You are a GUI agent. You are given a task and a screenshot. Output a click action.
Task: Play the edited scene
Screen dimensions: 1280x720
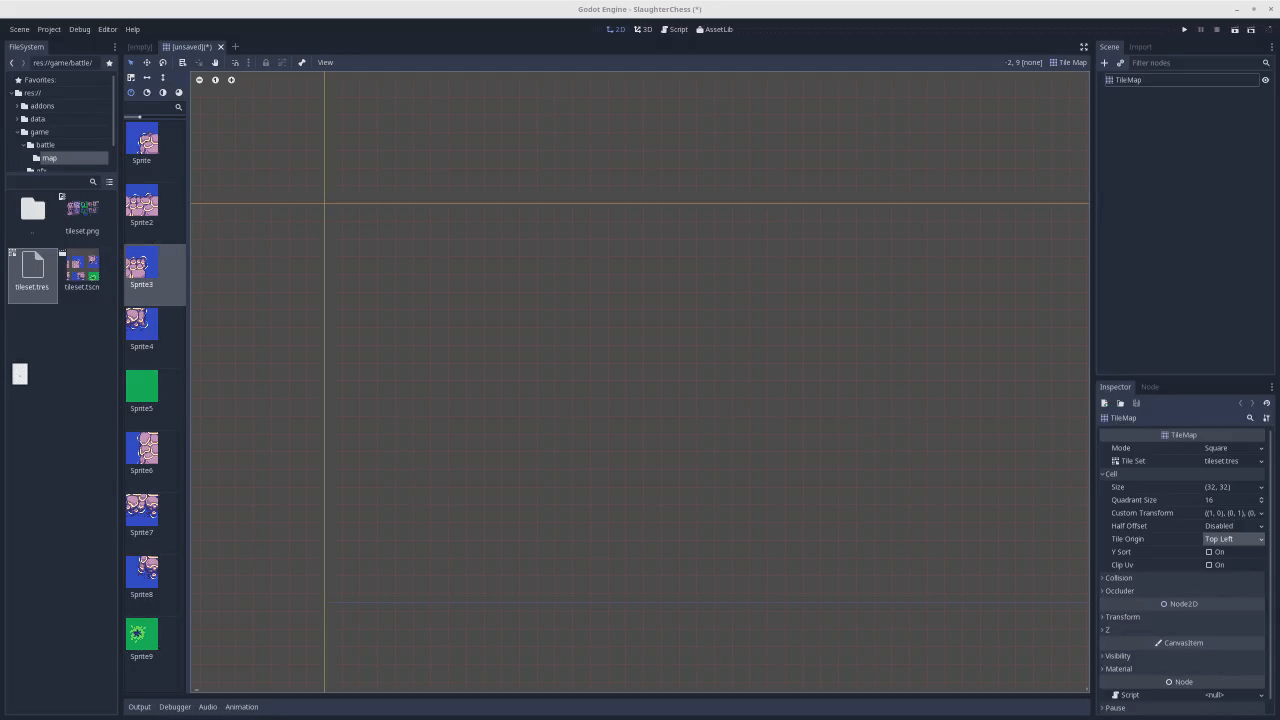point(1234,29)
